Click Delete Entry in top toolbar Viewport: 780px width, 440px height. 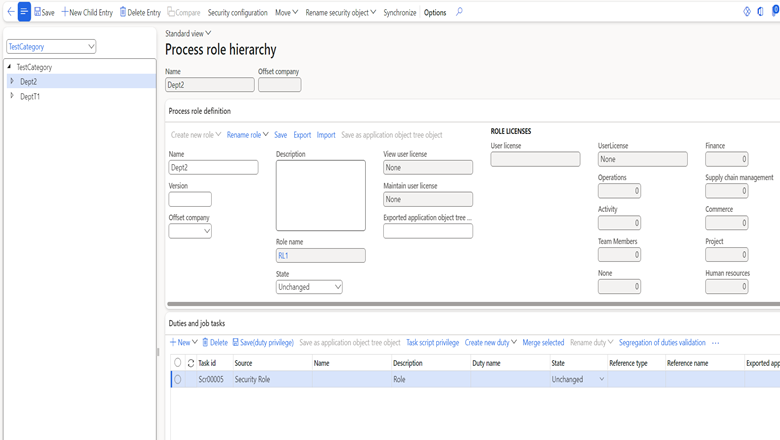coord(140,12)
